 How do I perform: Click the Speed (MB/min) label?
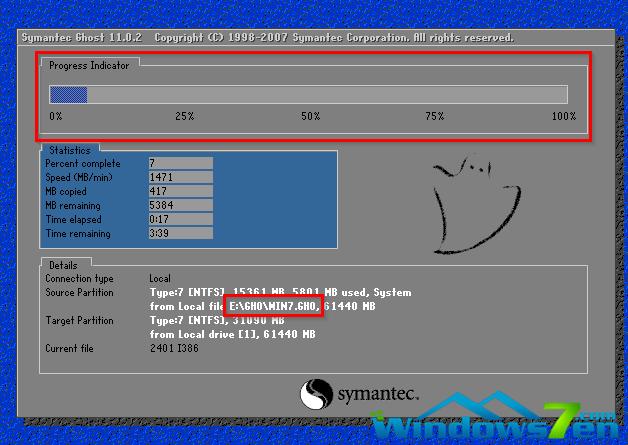79,177
